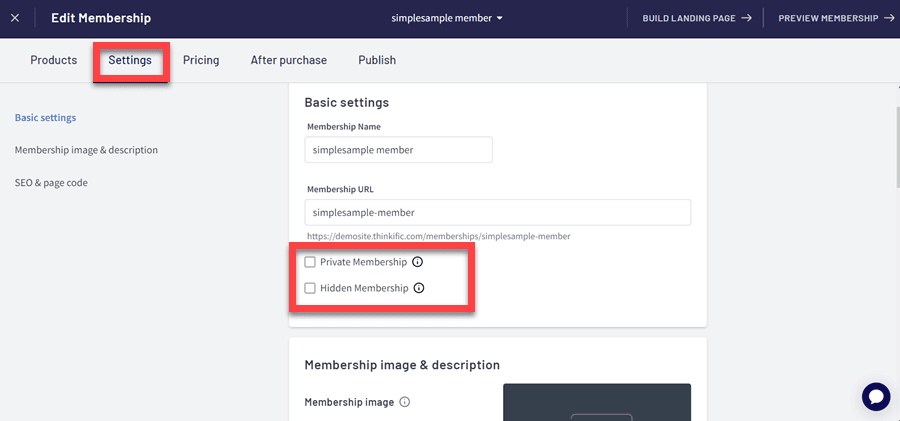
Task: Switch to the Products tab
Action: (x=54, y=60)
